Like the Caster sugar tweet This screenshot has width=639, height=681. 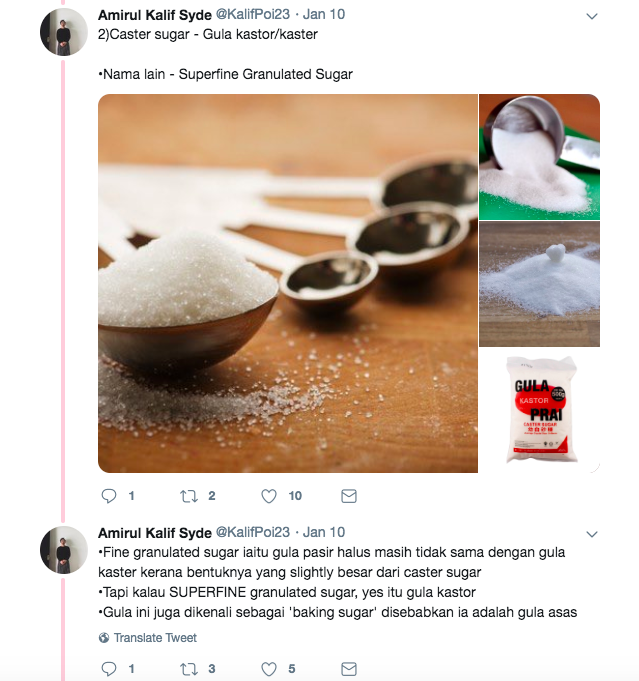click(x=269, y=496)
